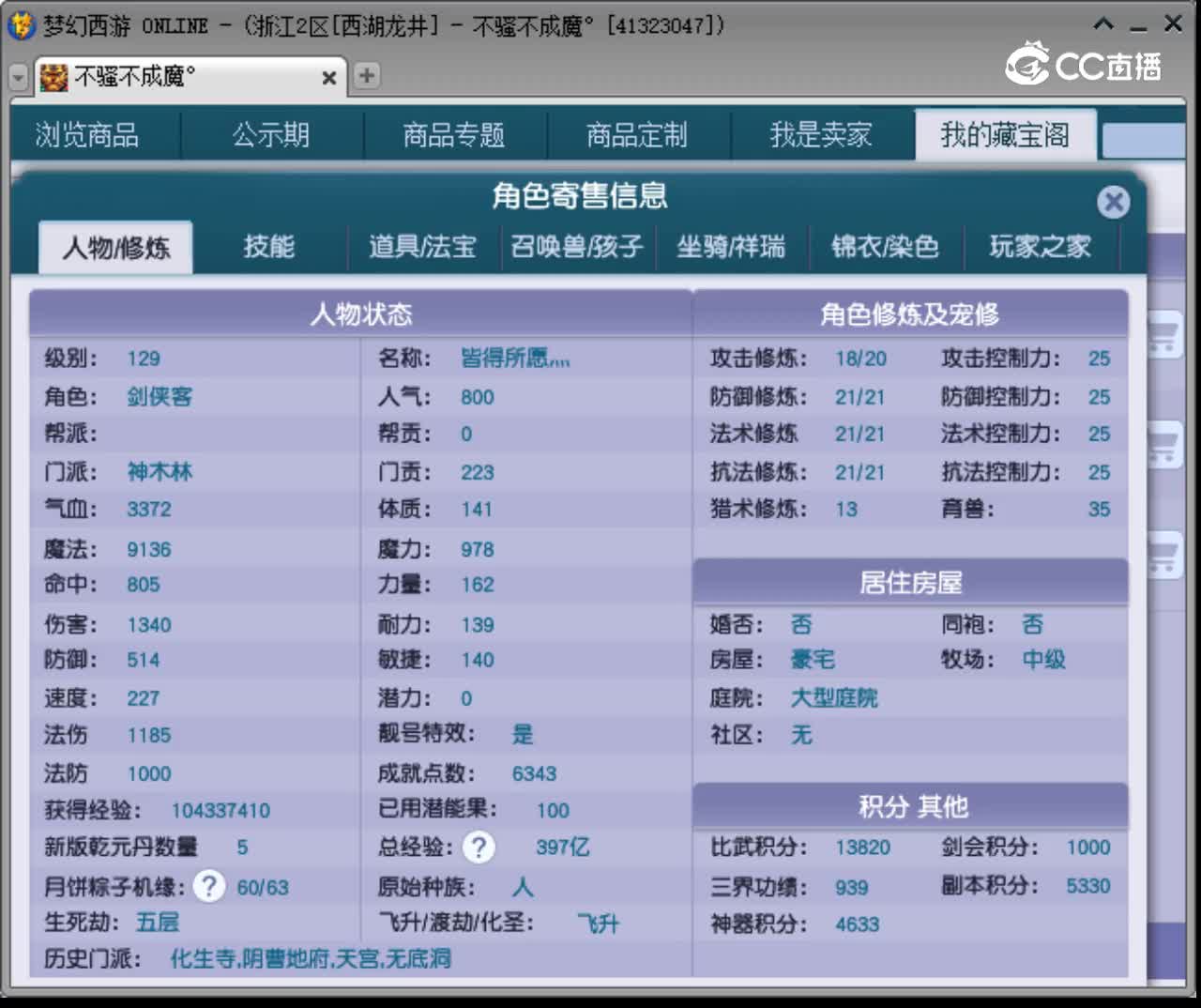The width and height of the screenshot is (1201, 1008).
Task: Click the 居住房屋 section header
Action: pyautogui.click(x=910, y=583)
